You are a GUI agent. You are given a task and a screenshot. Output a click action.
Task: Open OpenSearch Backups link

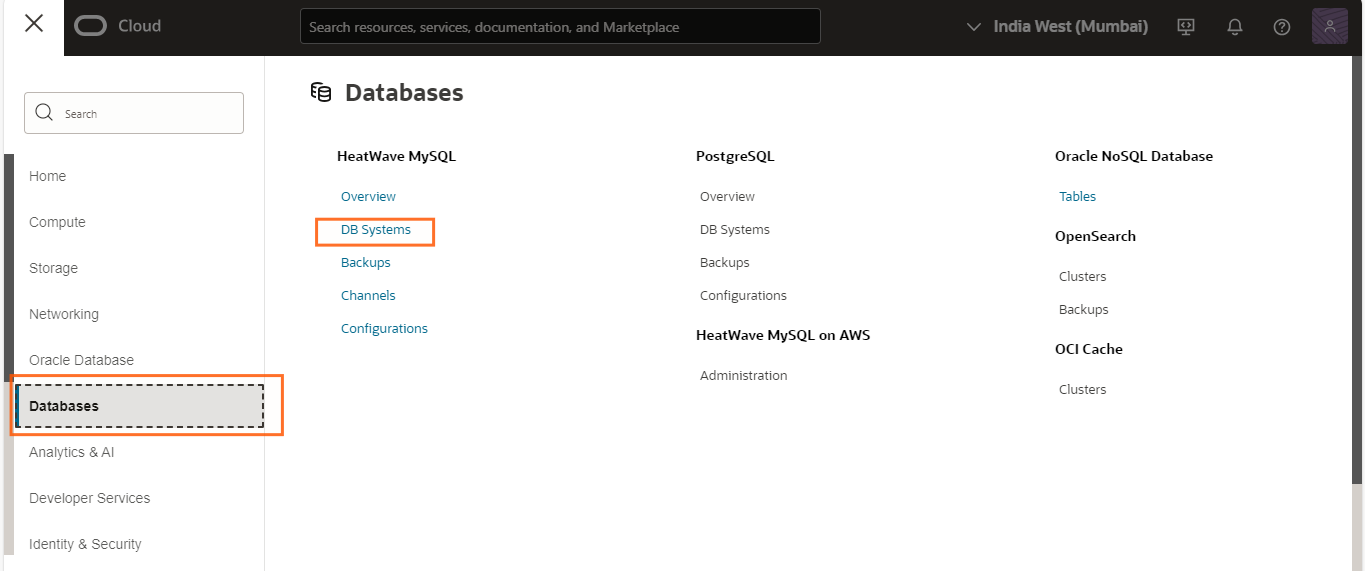1083,310
